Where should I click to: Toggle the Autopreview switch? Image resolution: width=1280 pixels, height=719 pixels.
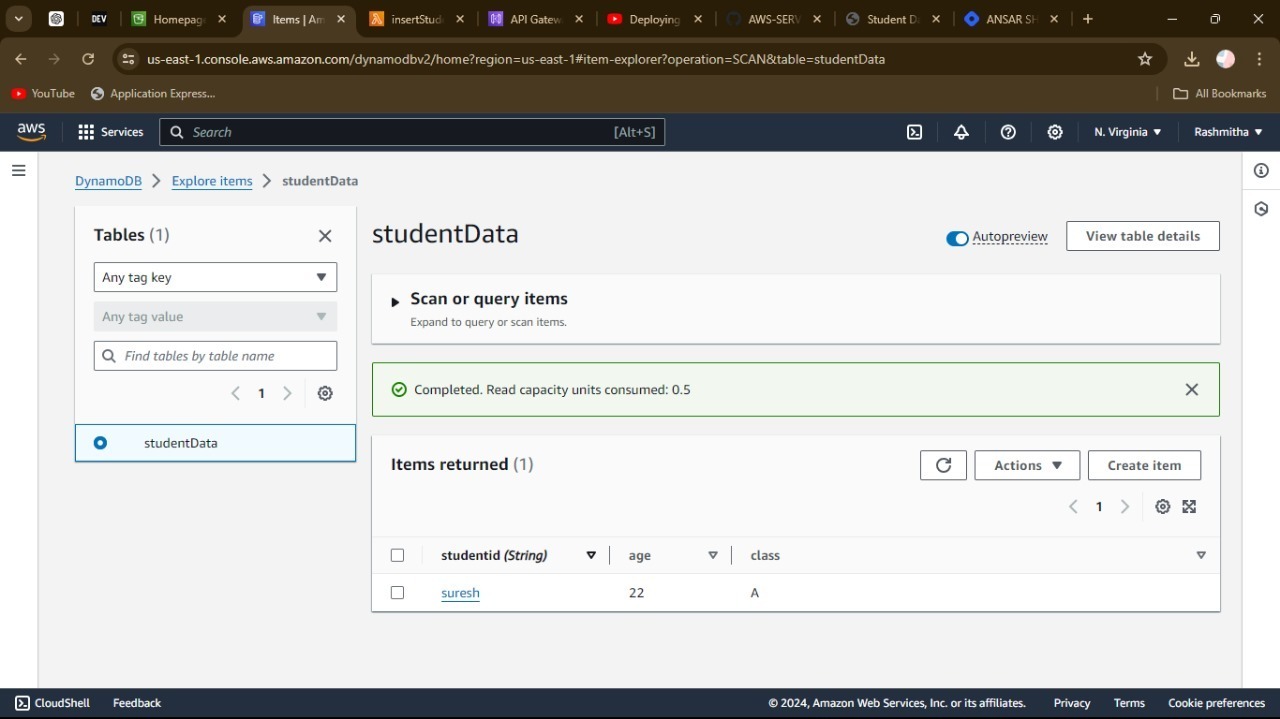click(957, 238)
